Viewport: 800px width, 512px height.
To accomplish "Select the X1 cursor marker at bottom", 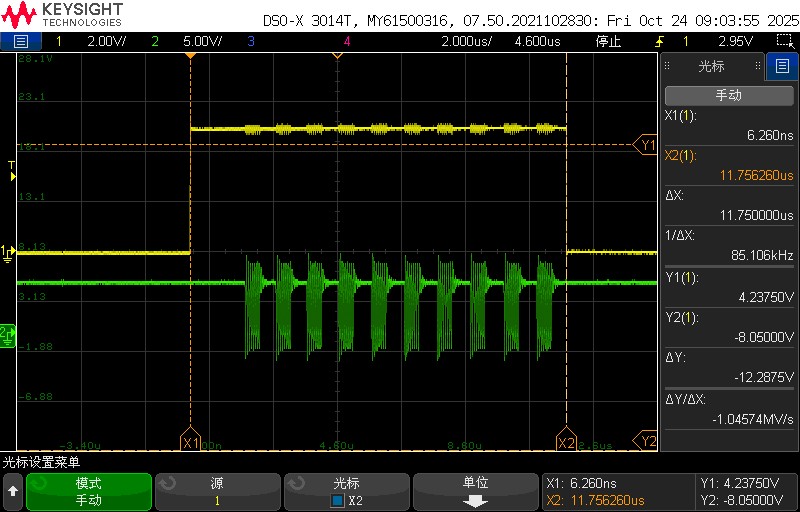I will click(190, 441).
